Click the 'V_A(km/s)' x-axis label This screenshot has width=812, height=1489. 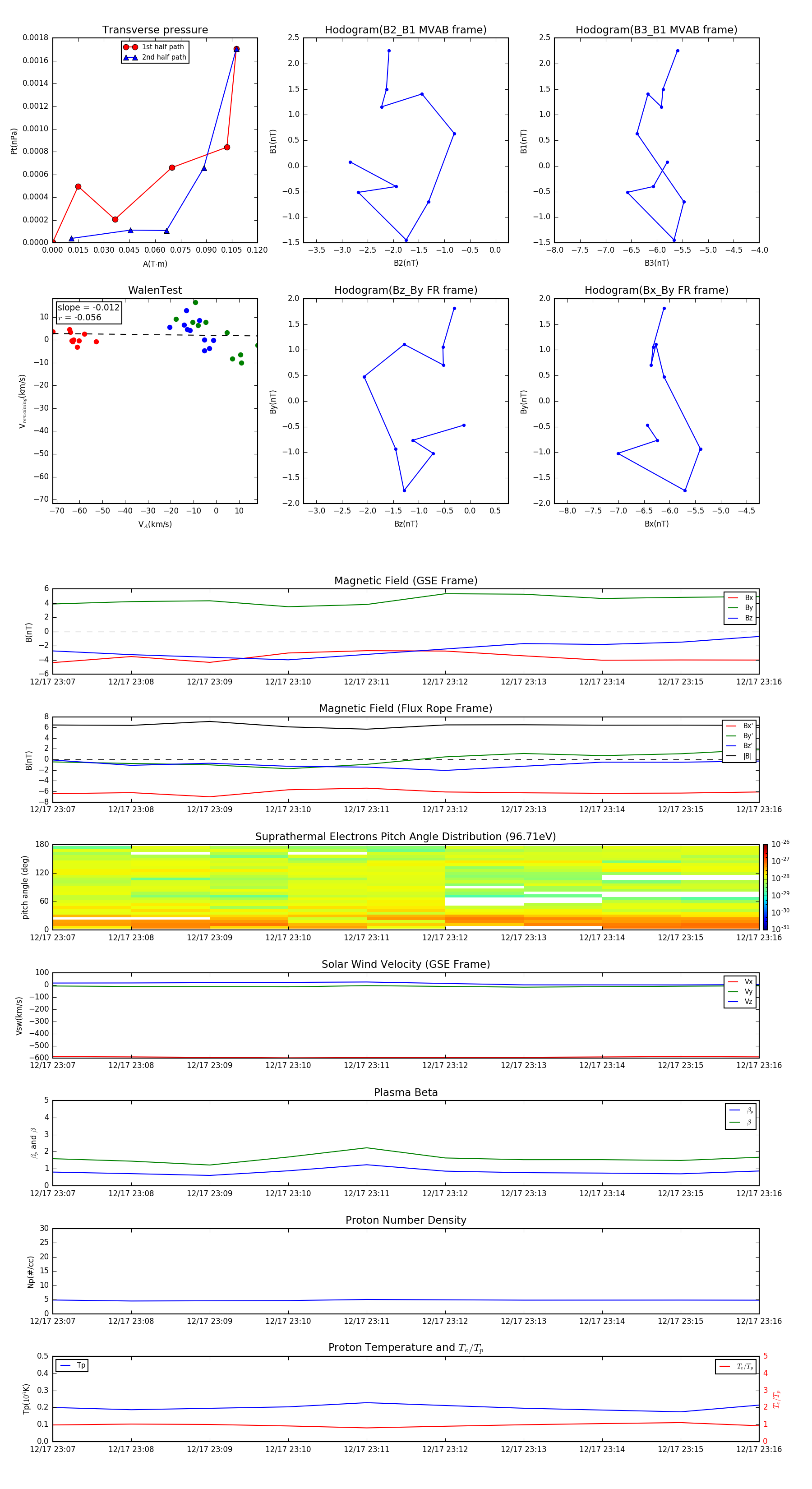(155, 524)
